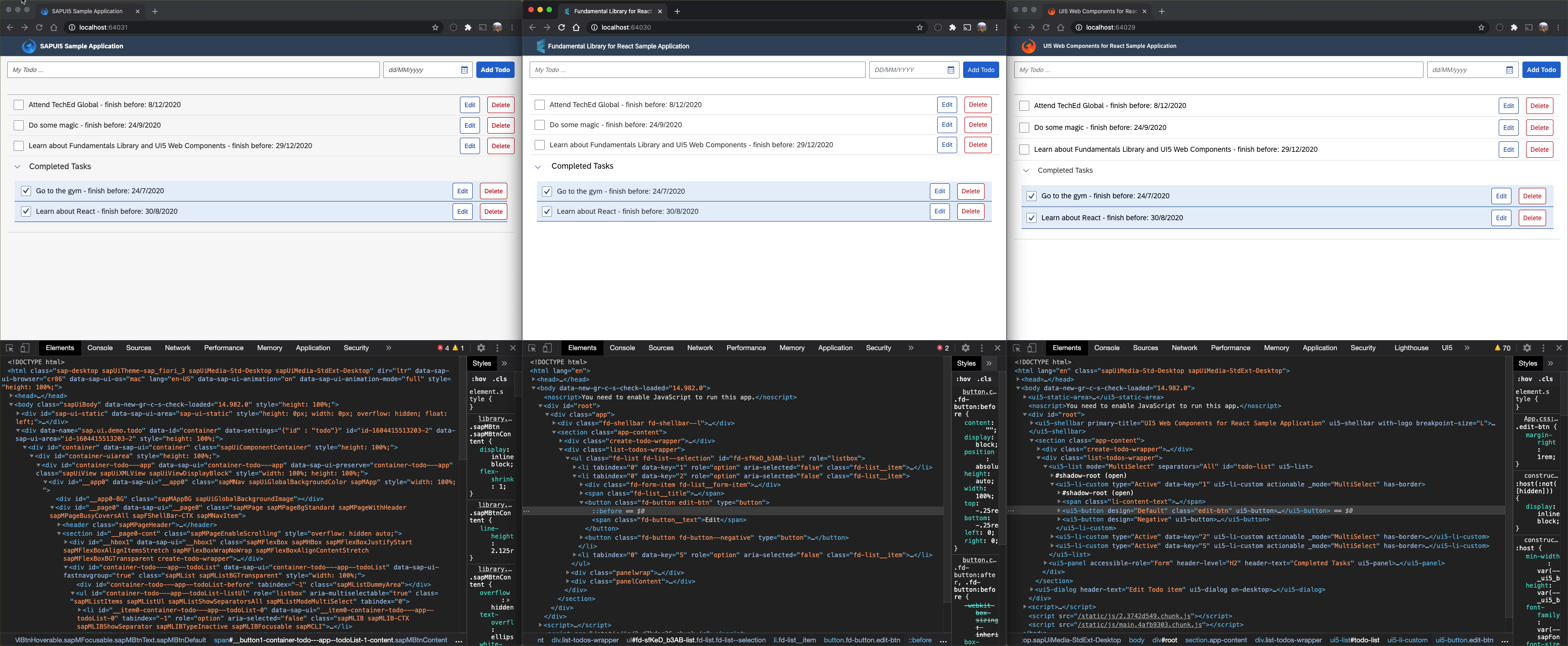Reload the localhost:64030 page
1568x646 pixels.
click(561, 27)
